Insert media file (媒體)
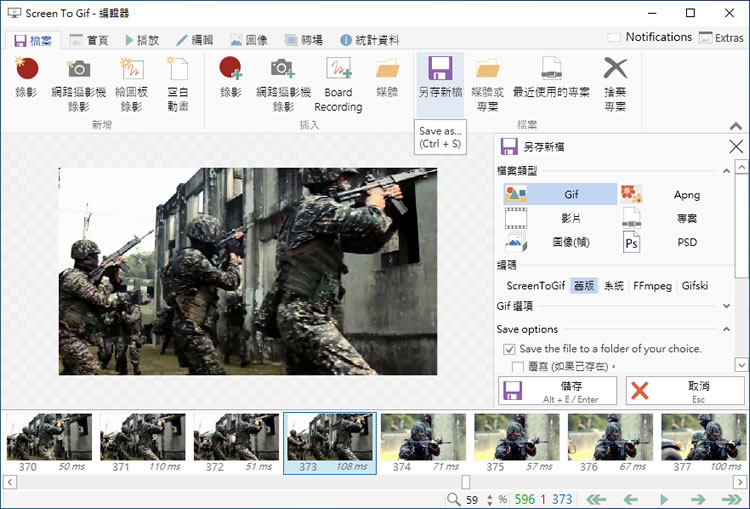The height and width of the screenshot is (509, 750). pos(387,78)
